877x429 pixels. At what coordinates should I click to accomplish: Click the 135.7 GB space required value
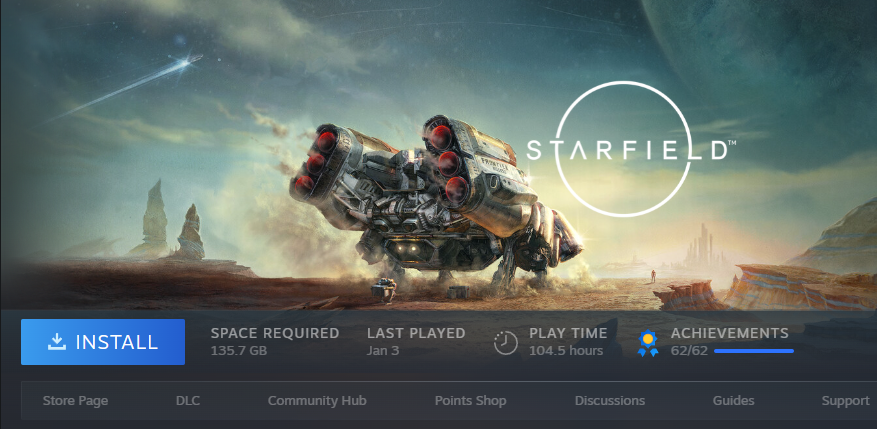pos(239,351)
